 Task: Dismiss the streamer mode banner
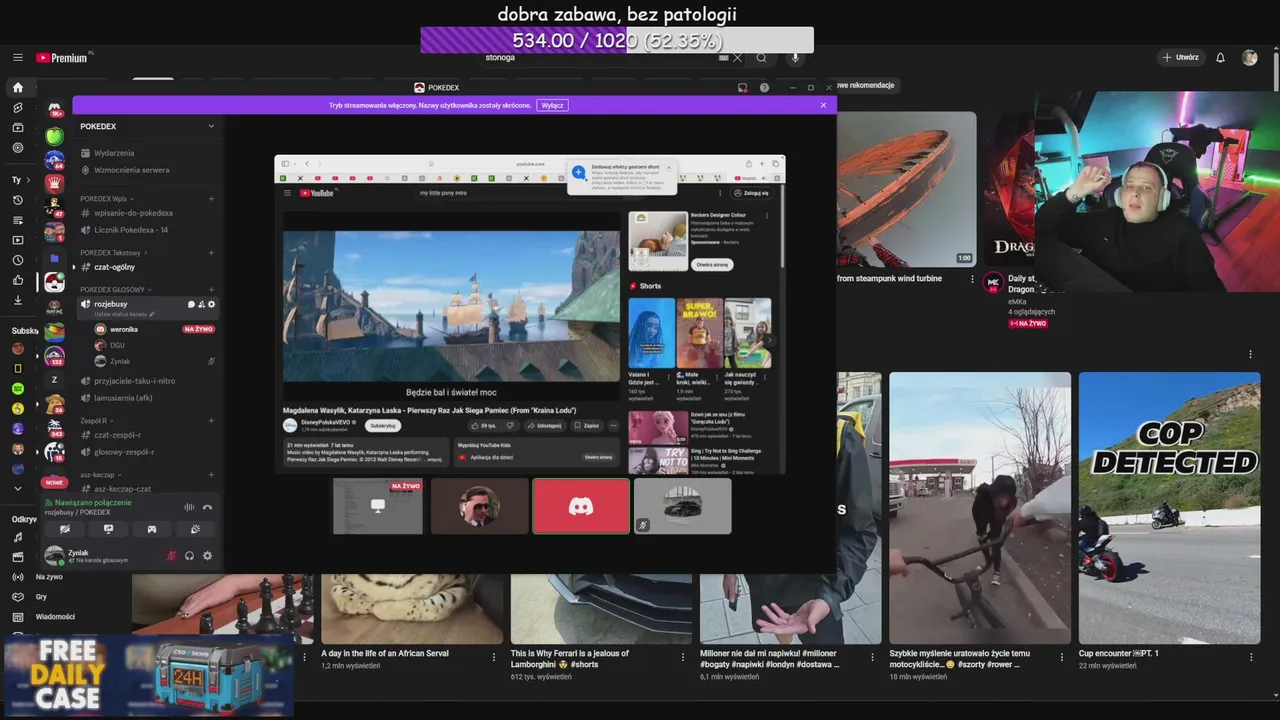point(823,105)
